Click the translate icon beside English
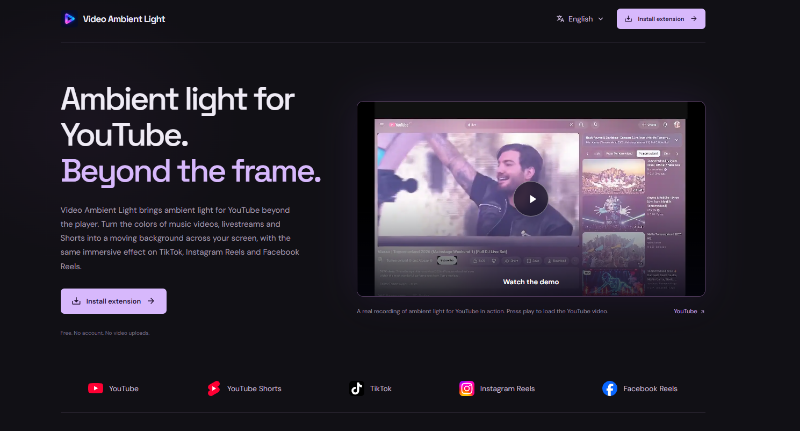 [x=560, y=19]
